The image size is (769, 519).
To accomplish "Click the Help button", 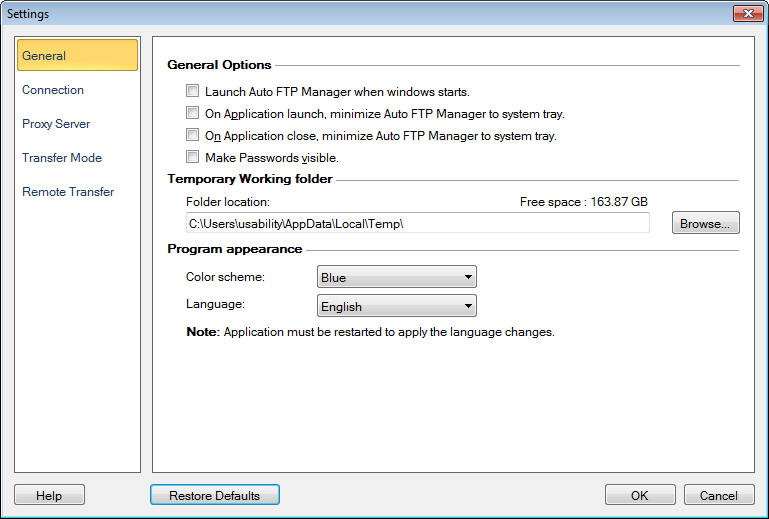I will coord(49,495).
